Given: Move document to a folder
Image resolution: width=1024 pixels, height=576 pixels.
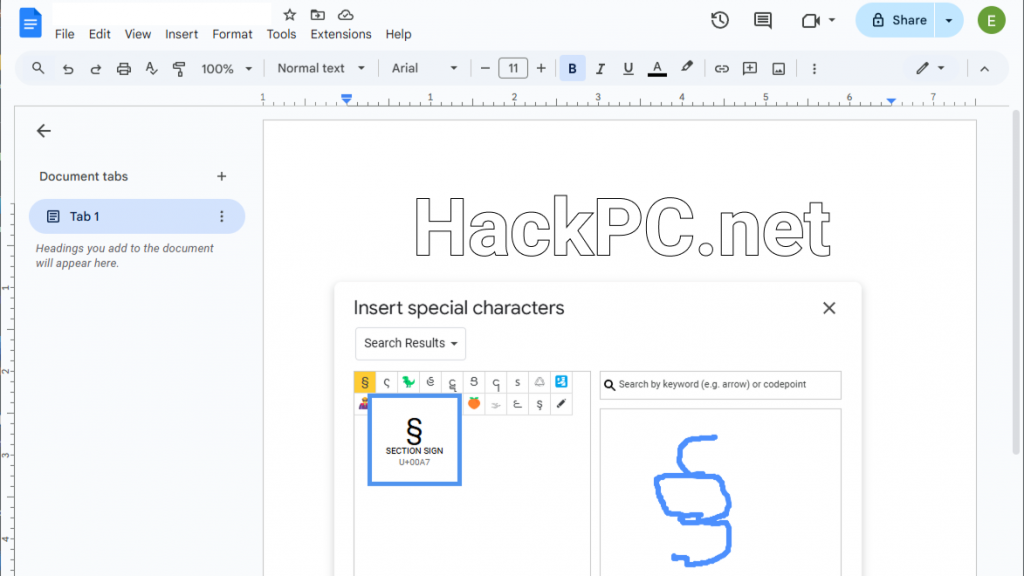Looking at the screenshot, I should [x=317, y=14].
